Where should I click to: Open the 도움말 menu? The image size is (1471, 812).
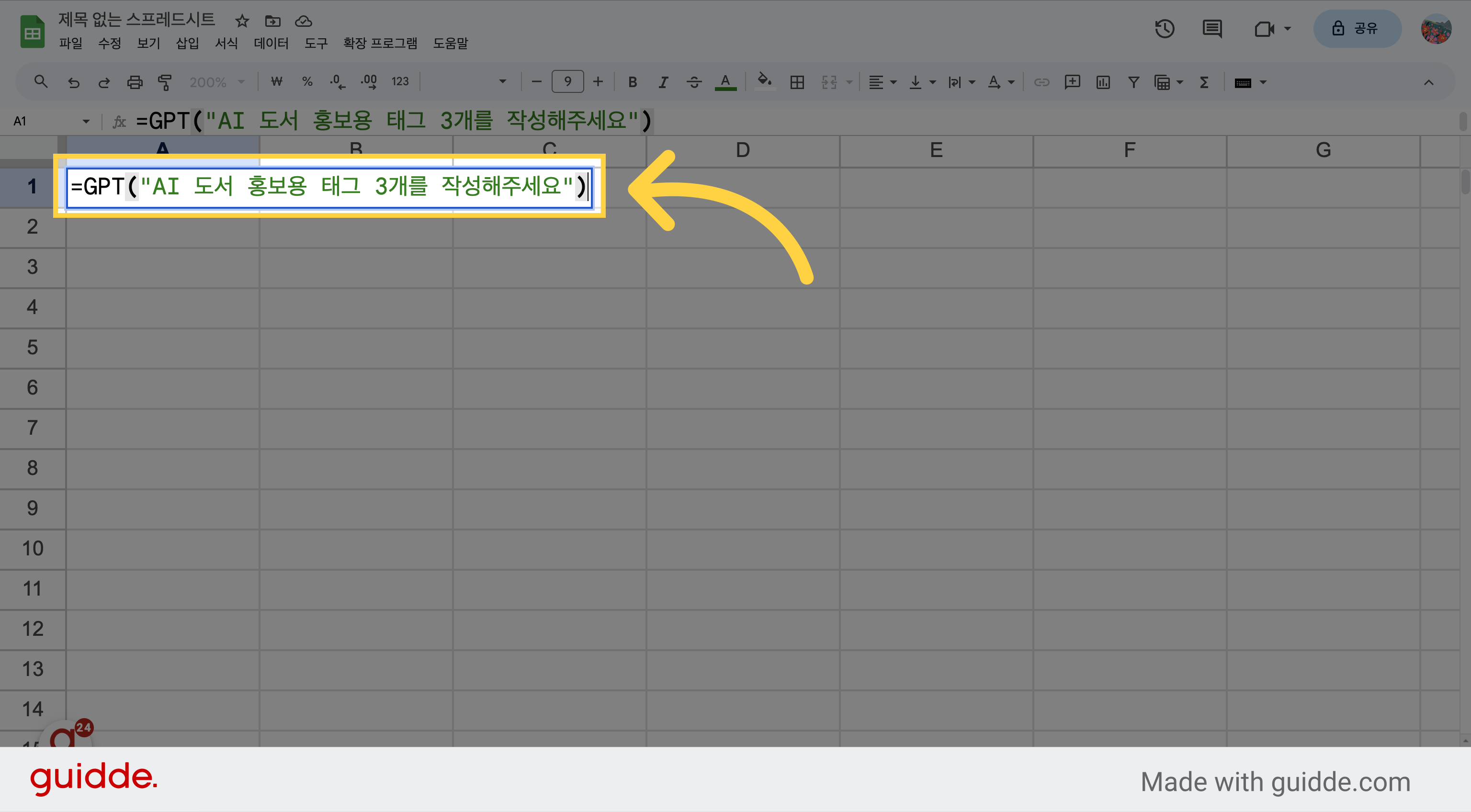pyautogui.click(x=450, y=44)
